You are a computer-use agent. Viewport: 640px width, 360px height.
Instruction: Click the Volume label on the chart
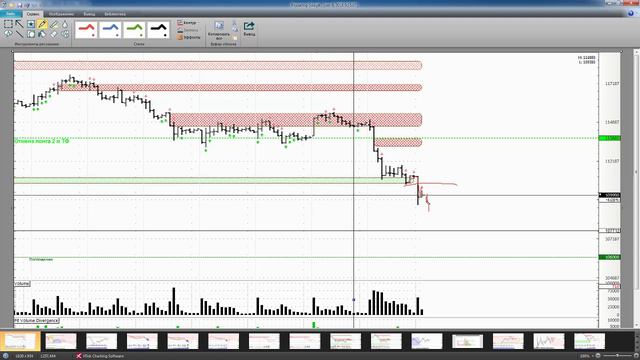coord(22,283)
